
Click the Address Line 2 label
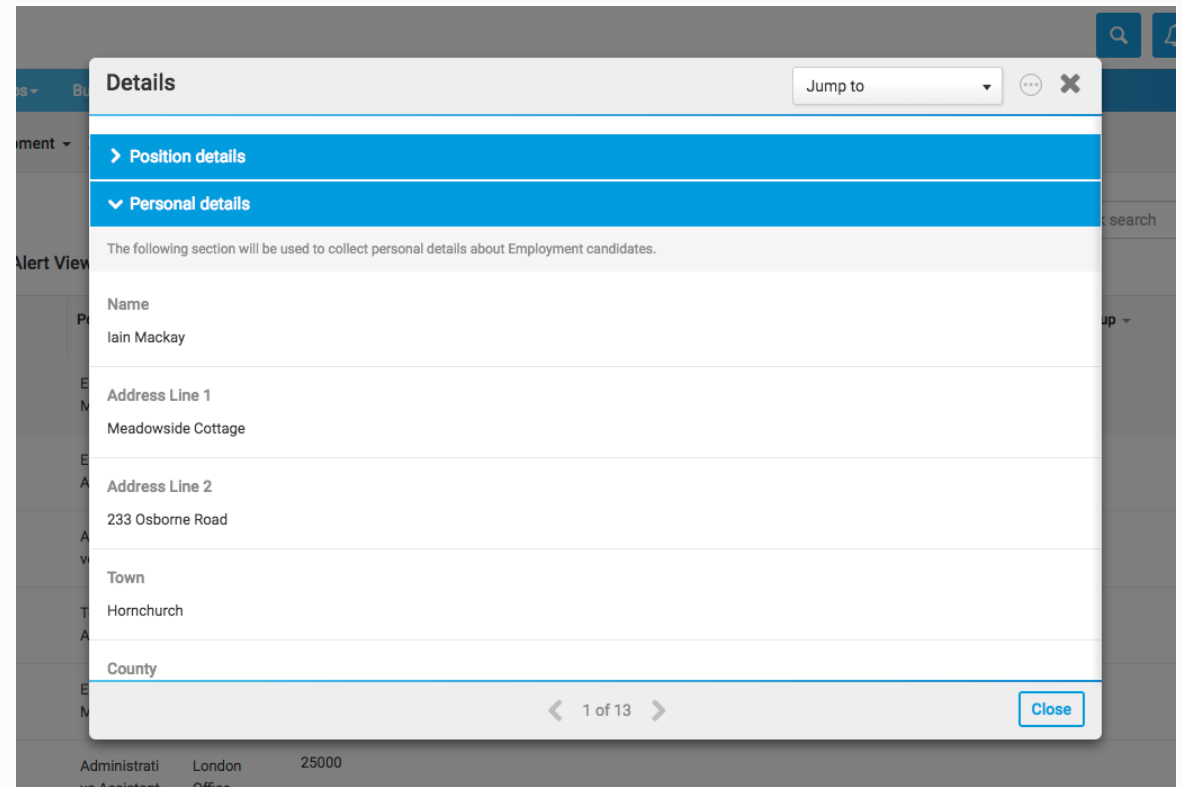click(x=160, y=487)
